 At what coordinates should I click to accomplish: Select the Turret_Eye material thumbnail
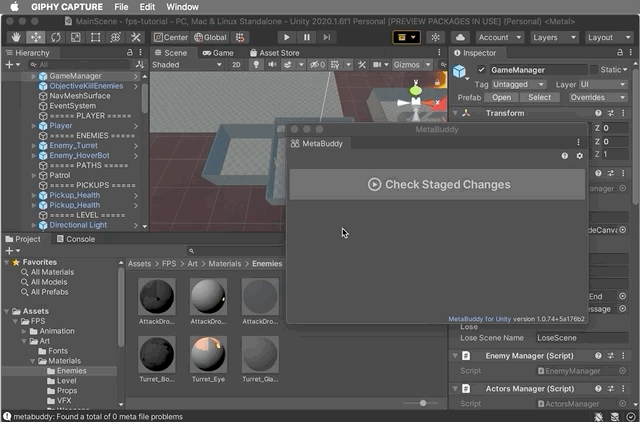click(x=207, y=355)
